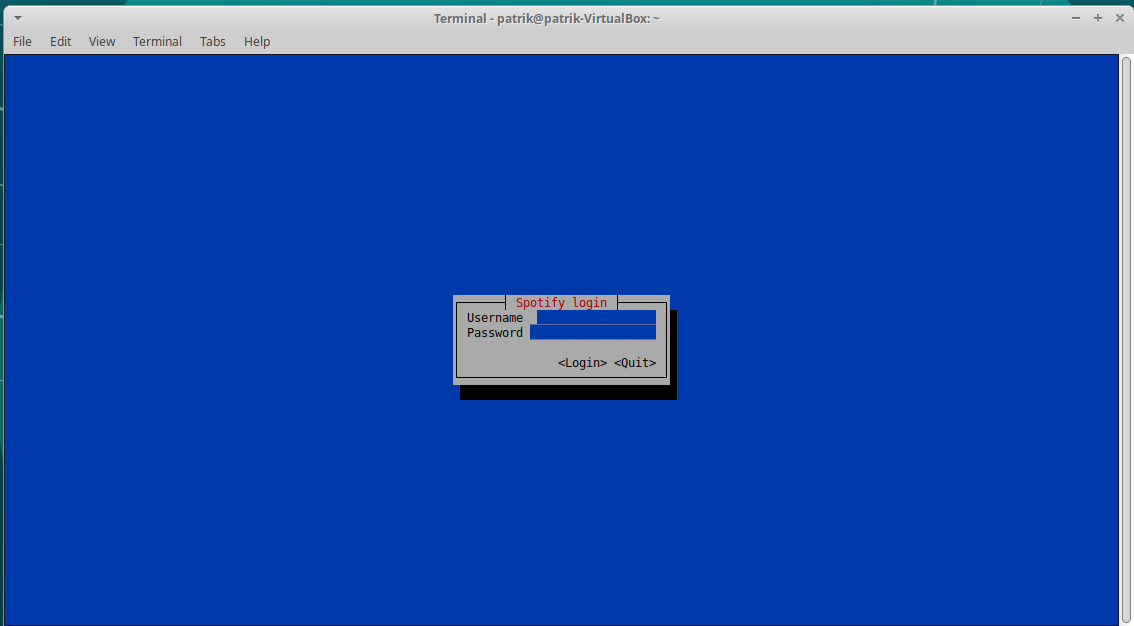
Task: Focus the Password input field
Action: click(592, 332)
